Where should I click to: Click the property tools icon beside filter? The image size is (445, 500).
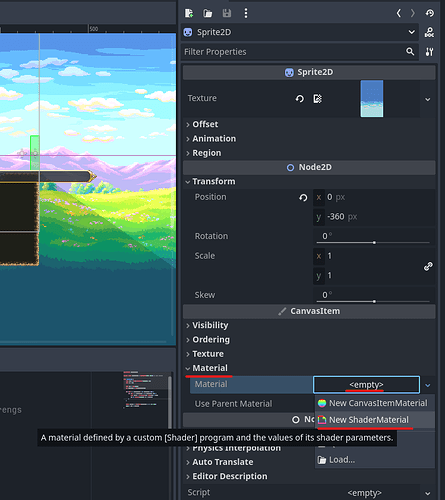click(x=429, y=52)
